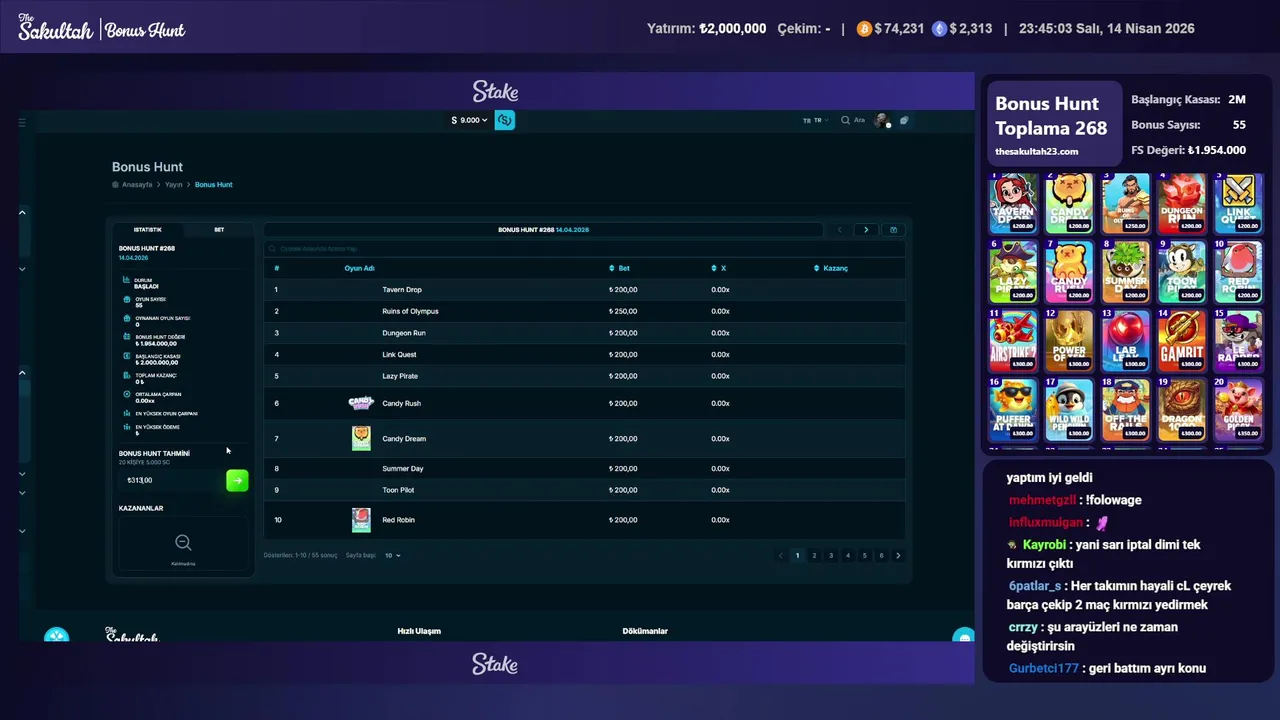
Task: Go to page 4
Action: [848, 555]
